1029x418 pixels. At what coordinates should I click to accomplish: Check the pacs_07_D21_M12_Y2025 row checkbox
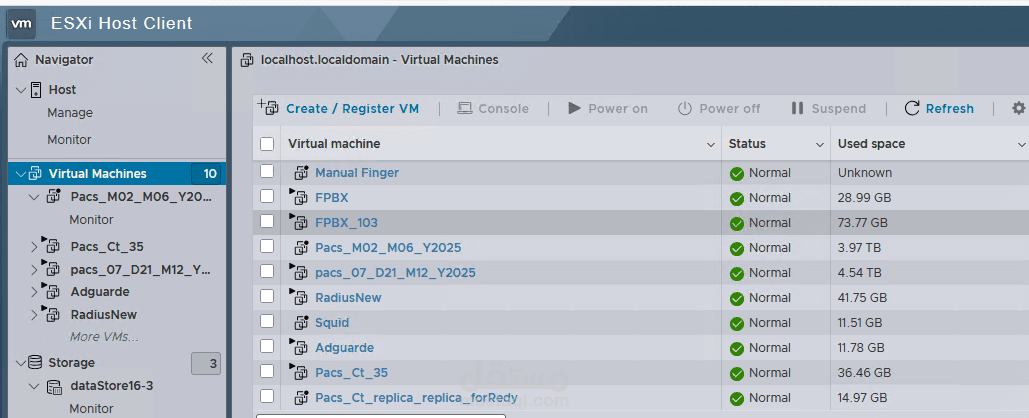(266, 271)
